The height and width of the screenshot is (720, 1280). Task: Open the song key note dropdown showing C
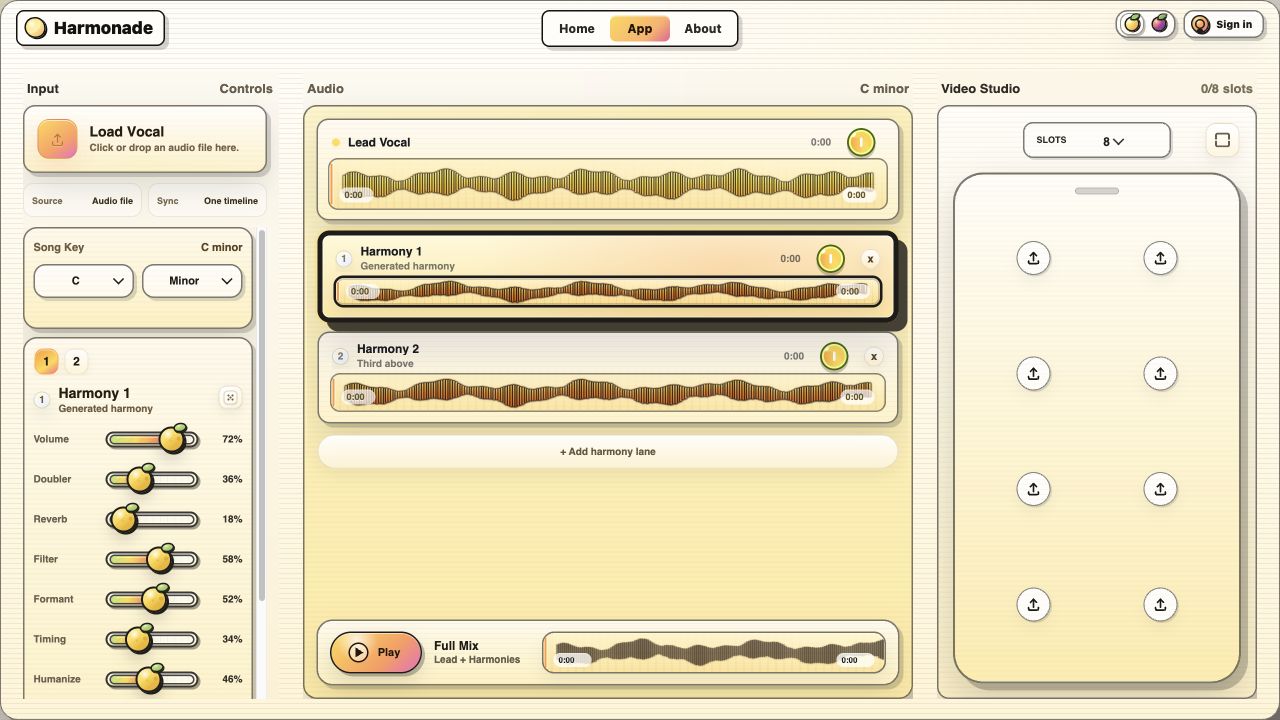point(84,281)
